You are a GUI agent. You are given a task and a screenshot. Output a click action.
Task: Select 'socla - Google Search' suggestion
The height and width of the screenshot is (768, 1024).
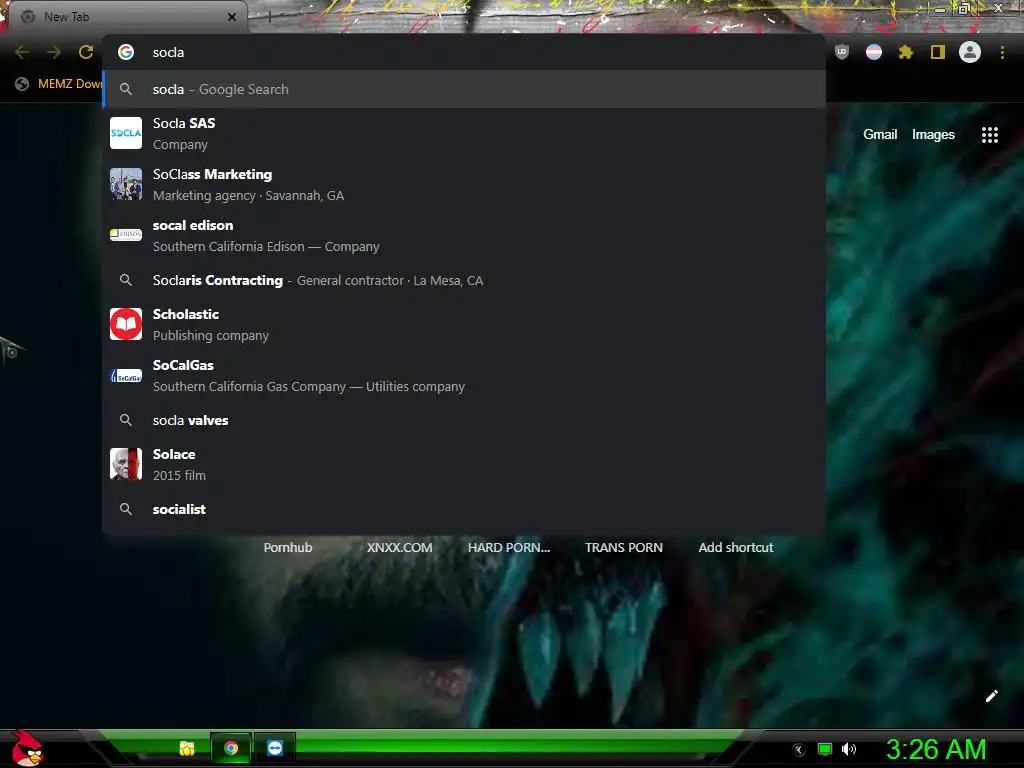464,89
